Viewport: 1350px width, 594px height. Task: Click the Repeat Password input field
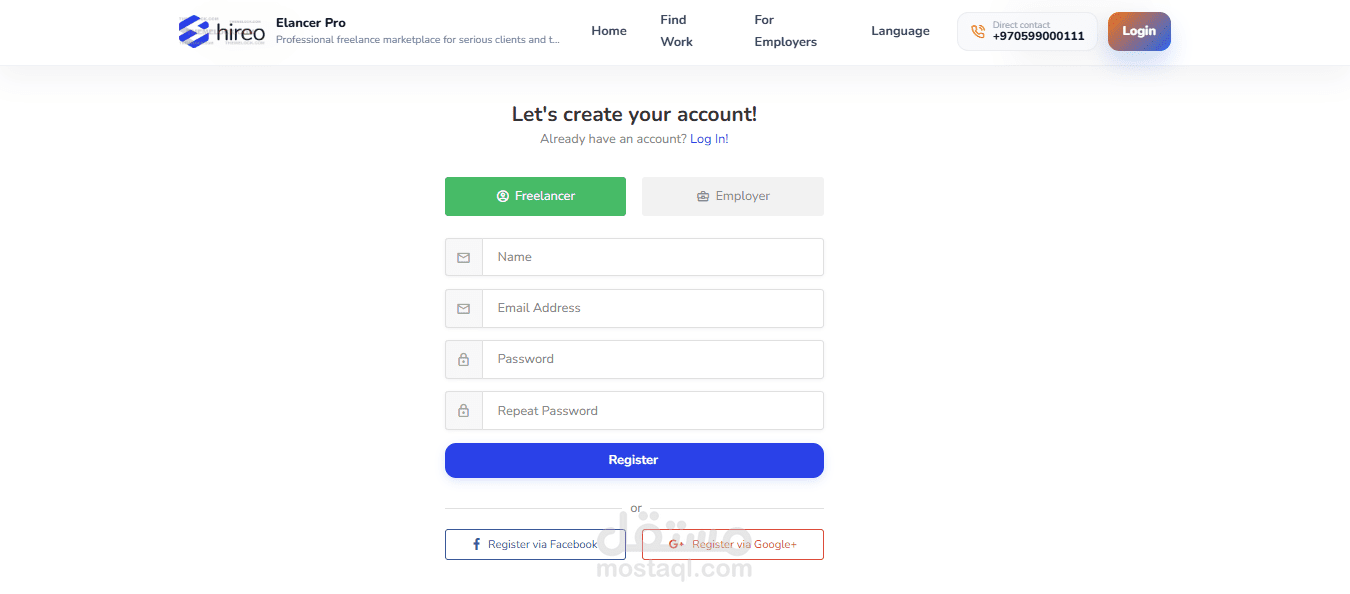tap(652, 410)
